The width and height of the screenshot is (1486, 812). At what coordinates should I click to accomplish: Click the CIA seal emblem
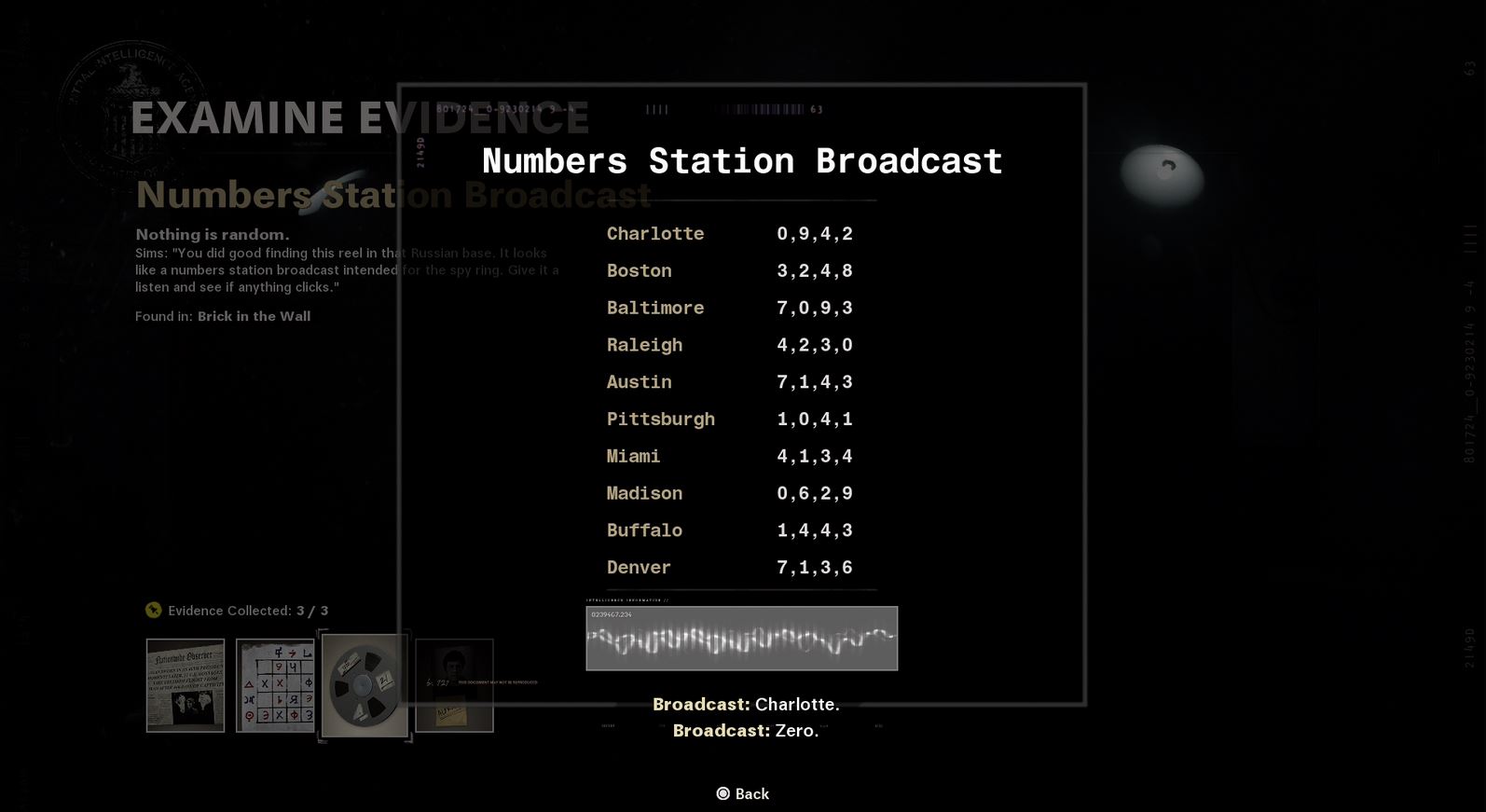[x=121, y=112]
